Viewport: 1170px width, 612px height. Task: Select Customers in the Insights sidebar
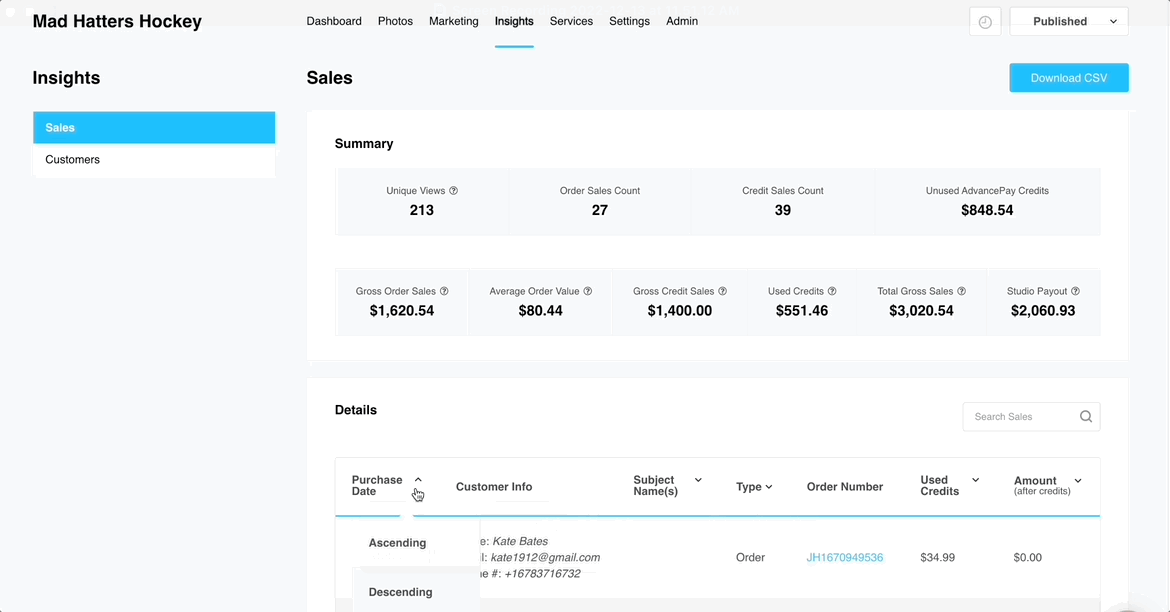(73, 160)
